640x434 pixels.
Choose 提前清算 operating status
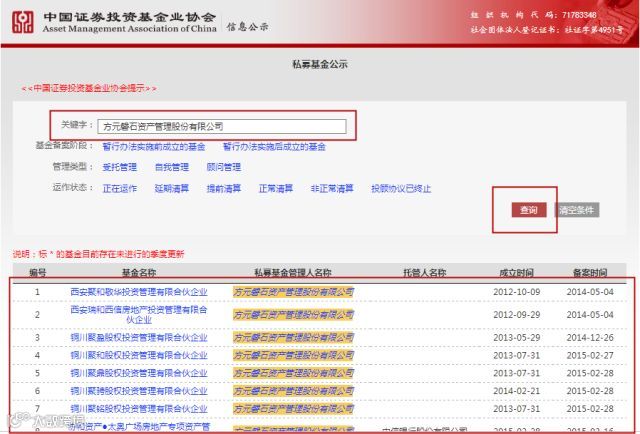pos(224,188)
